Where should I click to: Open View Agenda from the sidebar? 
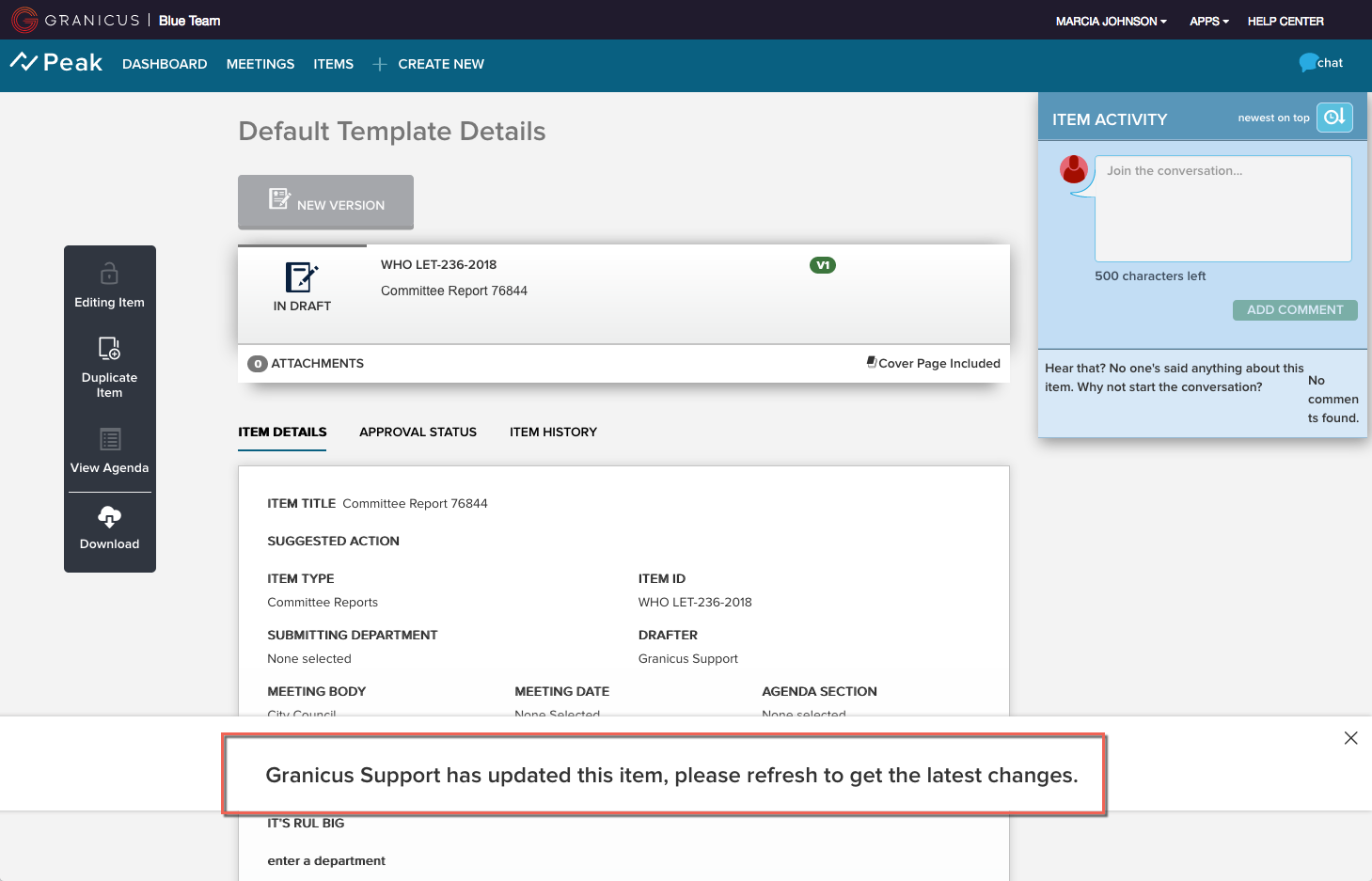click(x=109, y=451)
